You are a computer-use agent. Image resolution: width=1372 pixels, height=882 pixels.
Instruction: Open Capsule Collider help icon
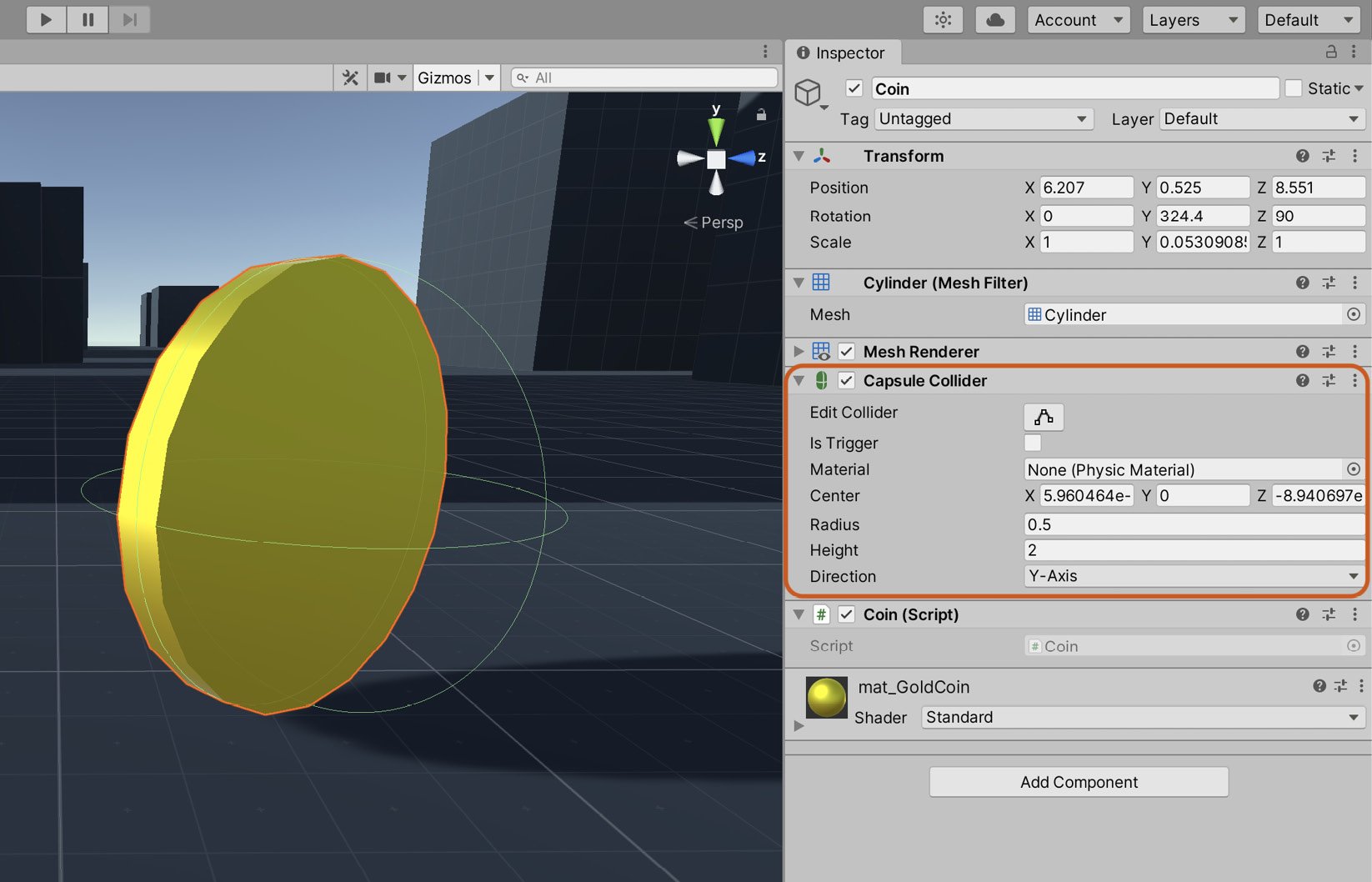point(1303,380)
